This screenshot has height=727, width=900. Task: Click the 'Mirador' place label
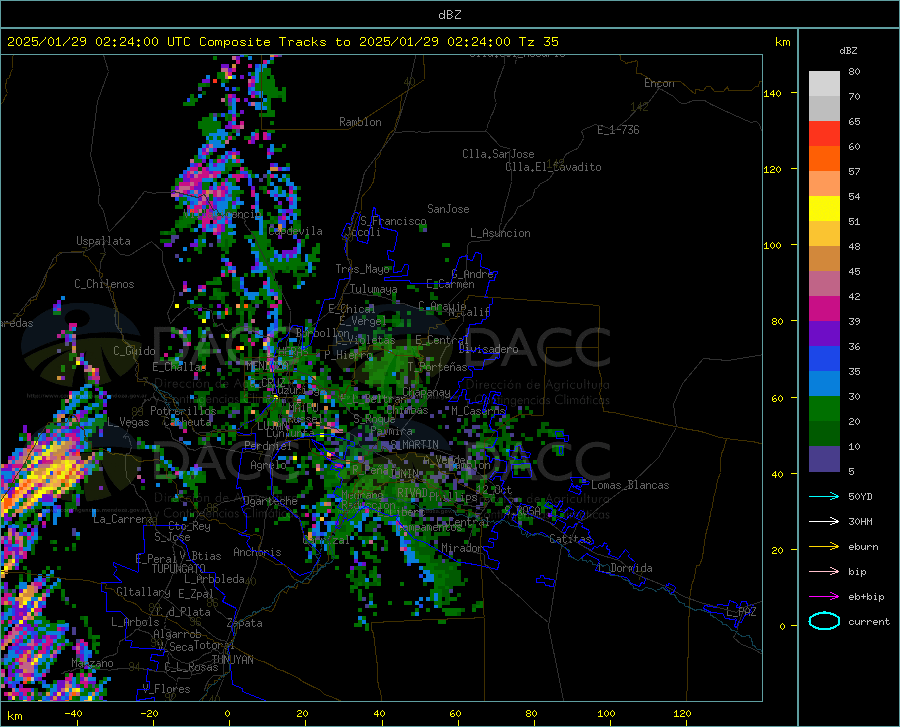(x=461, y=548)
